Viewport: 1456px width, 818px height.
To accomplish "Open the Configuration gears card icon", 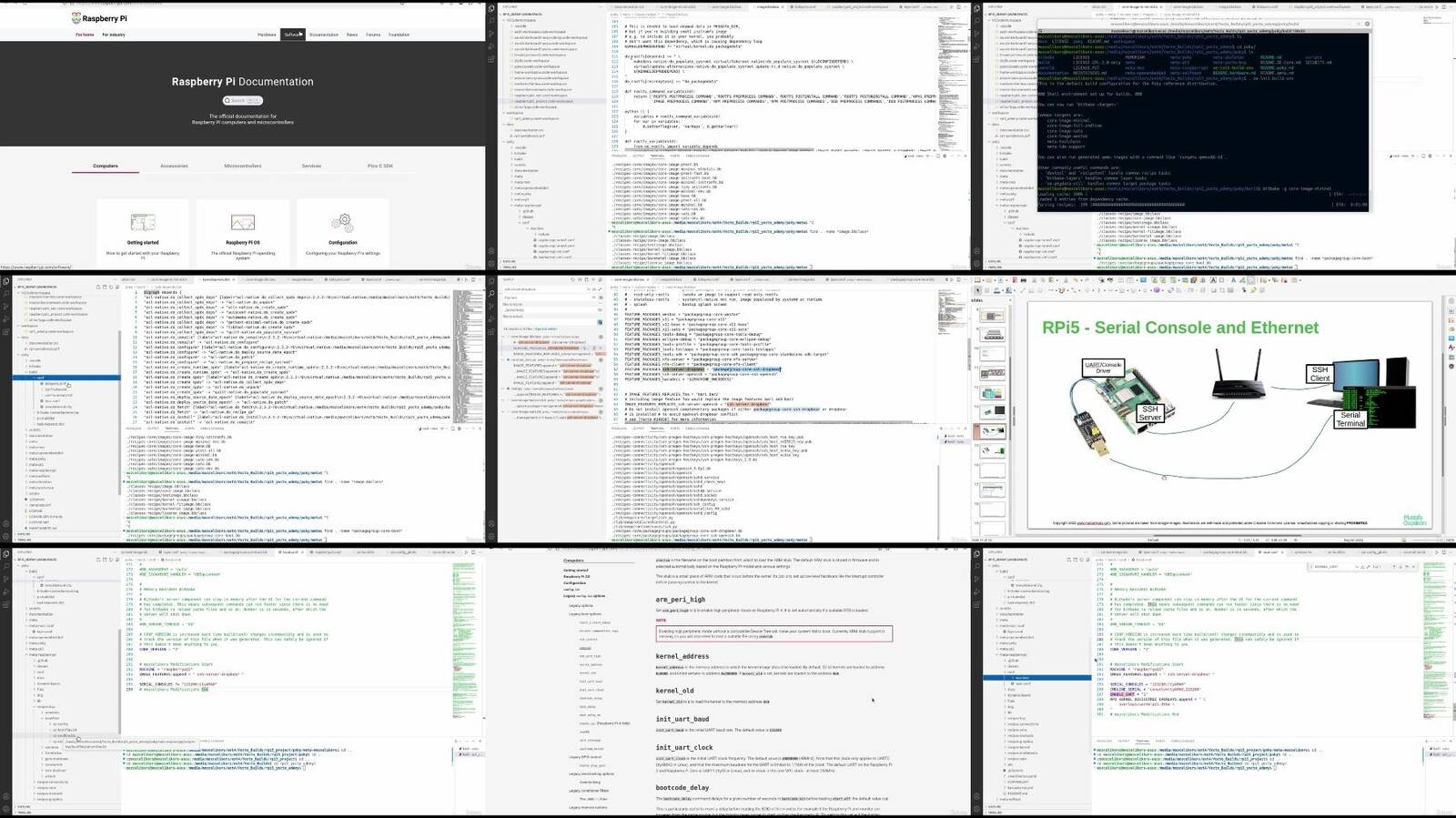I will pos(342,222).
